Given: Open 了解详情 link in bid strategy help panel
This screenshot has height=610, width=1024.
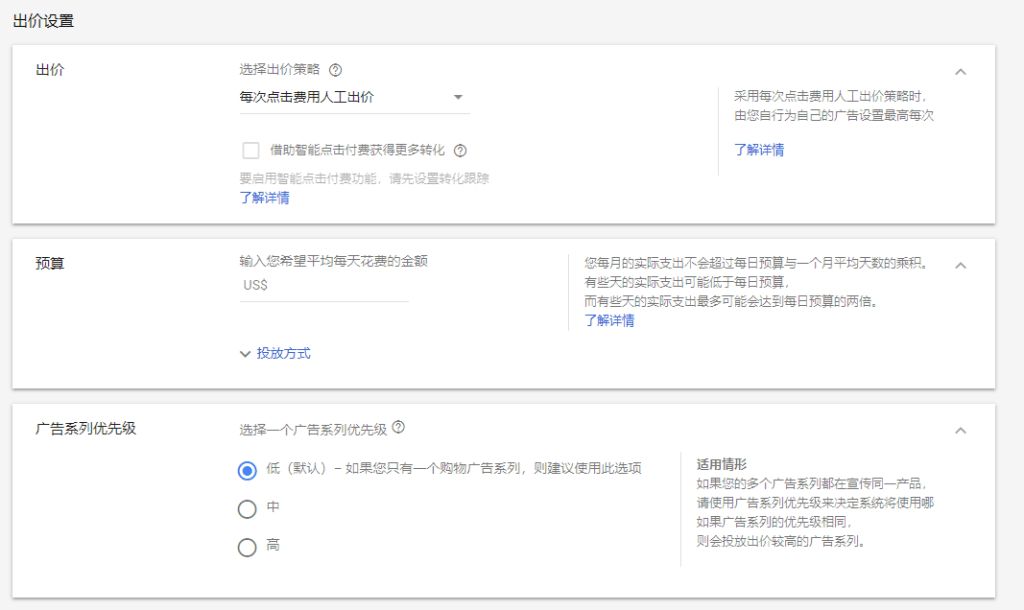Looking at the screenshot, I should (x=759, y=150).
